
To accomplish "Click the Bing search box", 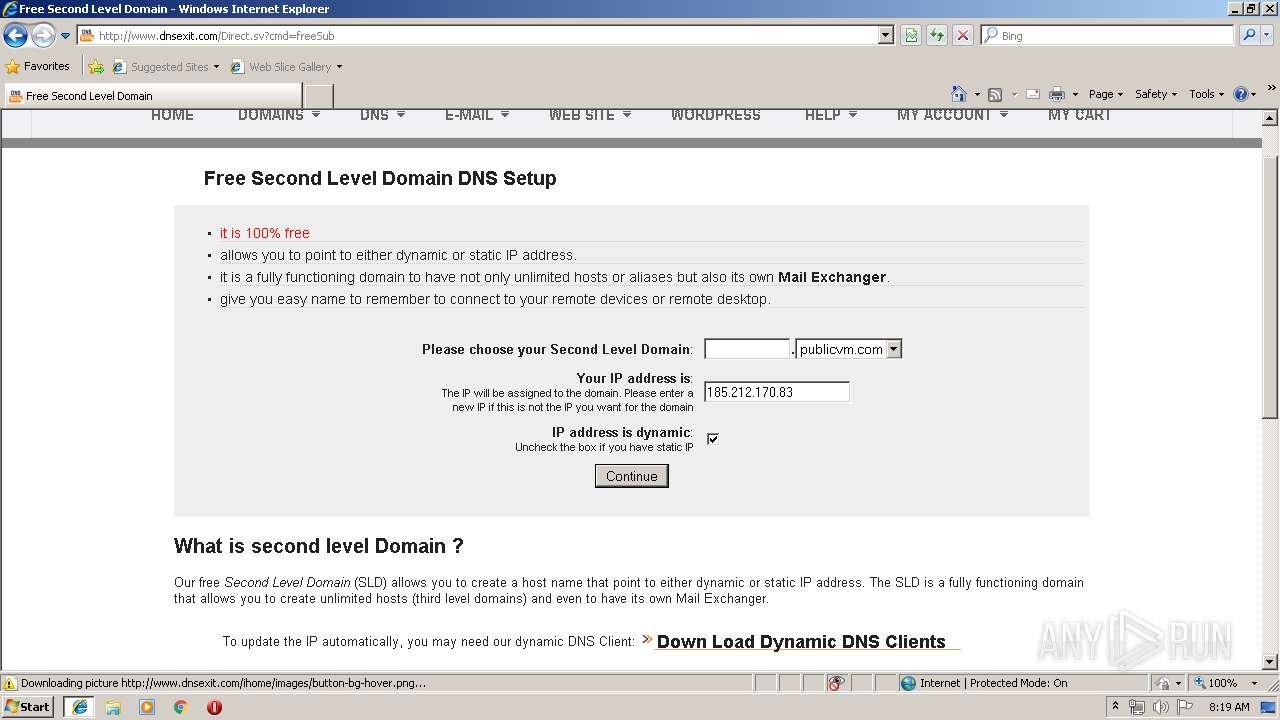I will pos(1107,35).
